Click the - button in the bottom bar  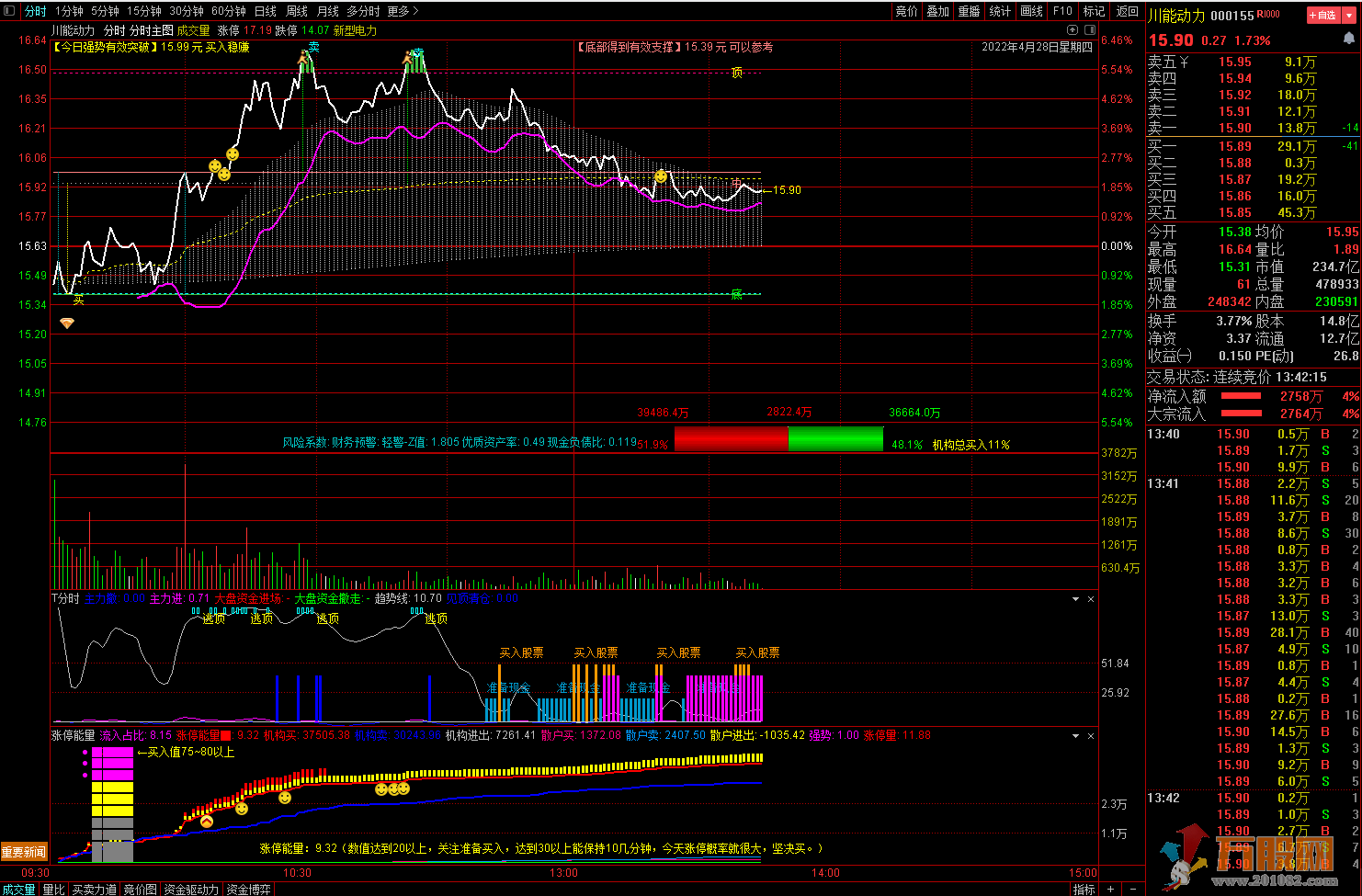1131,889
